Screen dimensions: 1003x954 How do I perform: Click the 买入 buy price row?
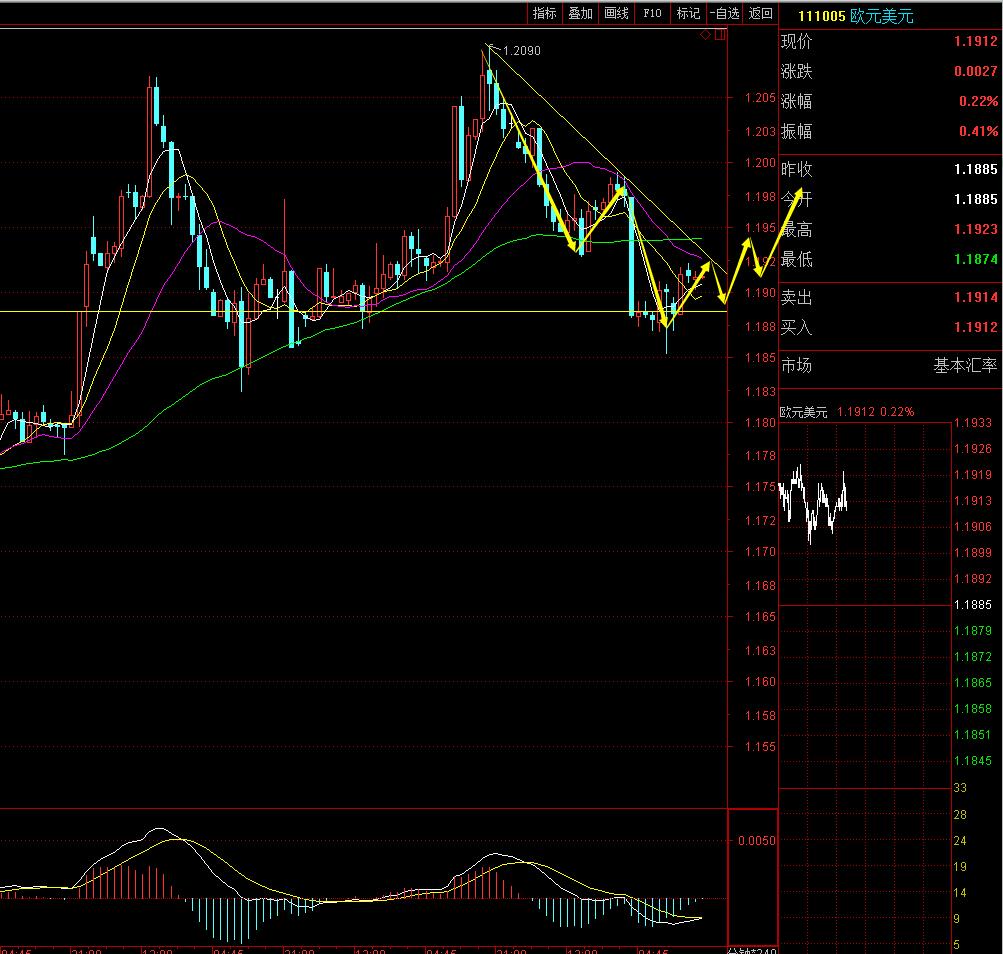click(x=888, y=327)
